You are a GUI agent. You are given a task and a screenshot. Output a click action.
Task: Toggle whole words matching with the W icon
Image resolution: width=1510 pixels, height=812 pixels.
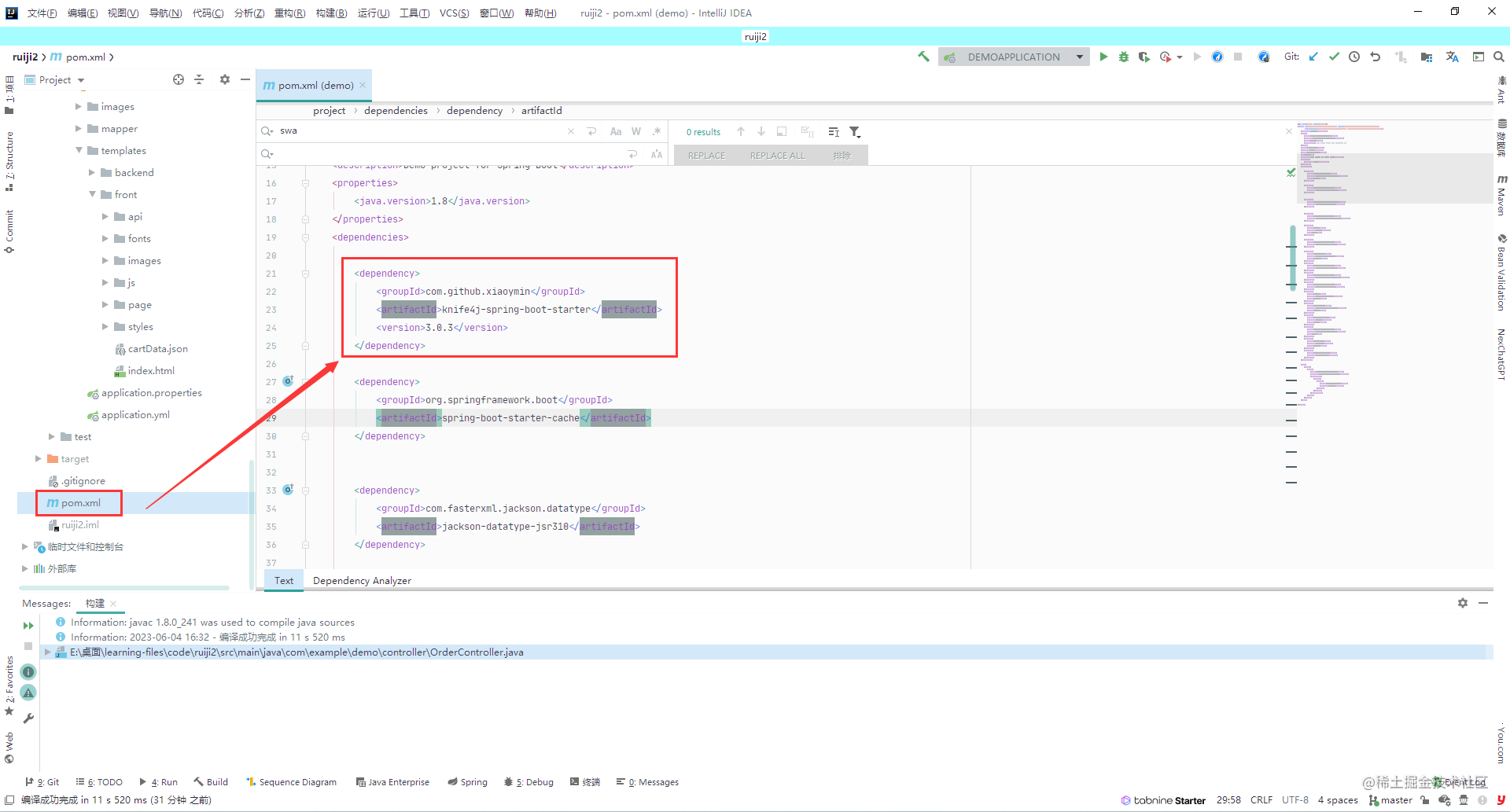(x=636, y=131)
